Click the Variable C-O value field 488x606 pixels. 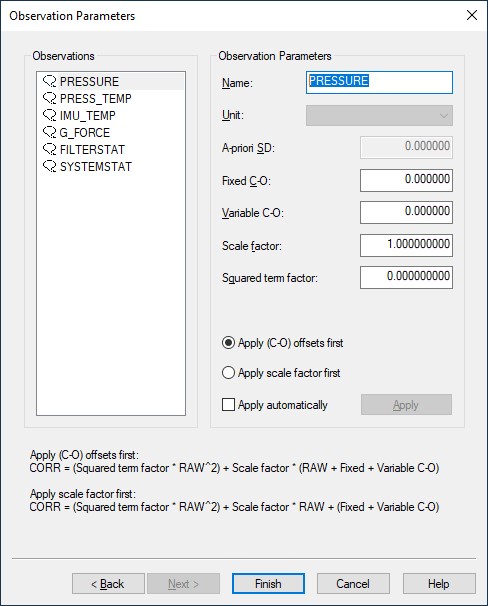coord(406,212)
